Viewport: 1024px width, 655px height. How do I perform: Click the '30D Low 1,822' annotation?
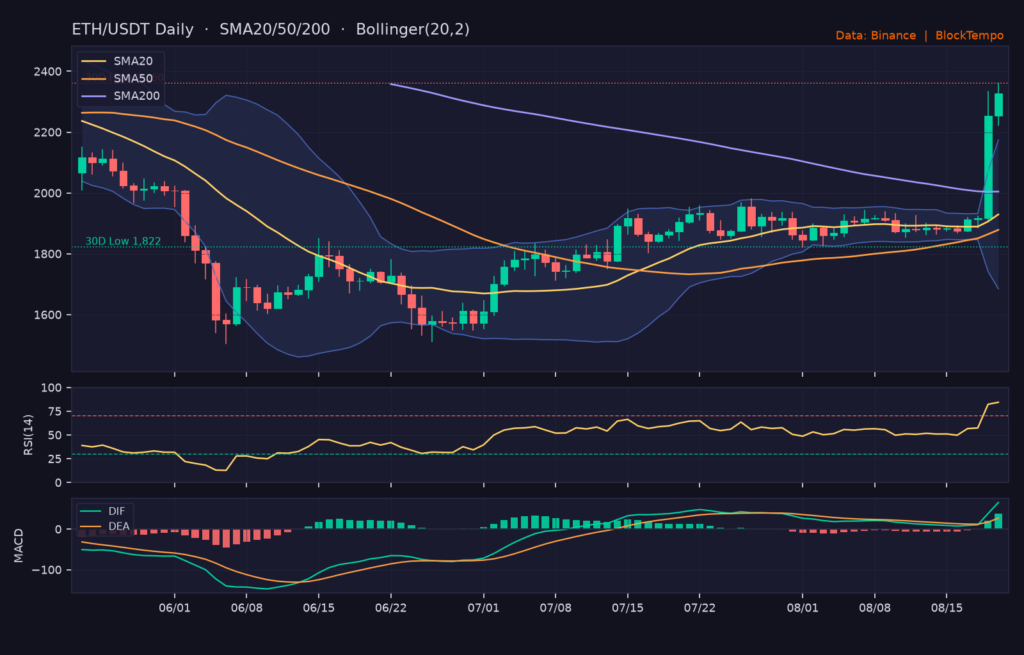tap(123, 241)
